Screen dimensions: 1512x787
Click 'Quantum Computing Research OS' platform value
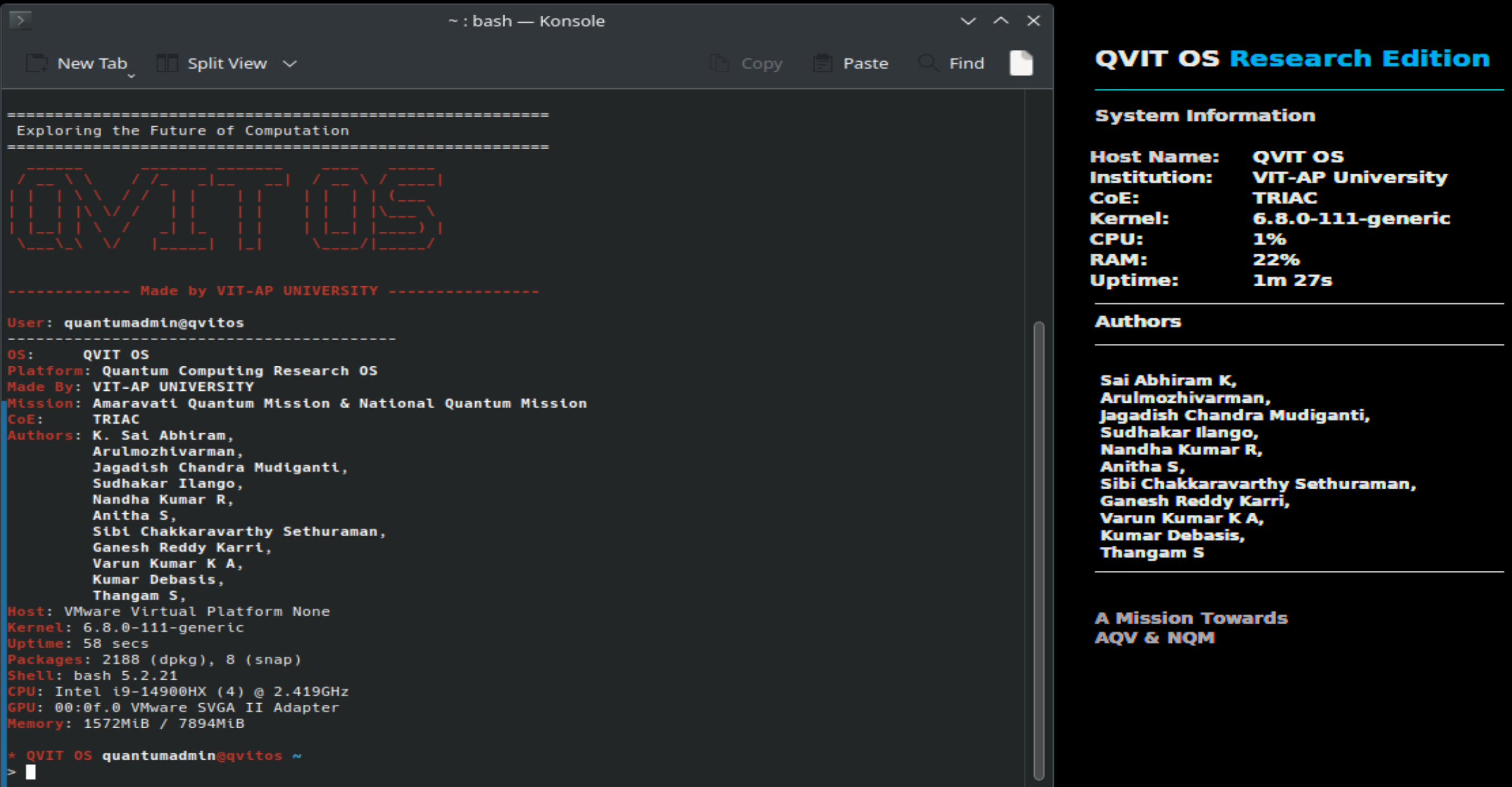coord(239,371)
